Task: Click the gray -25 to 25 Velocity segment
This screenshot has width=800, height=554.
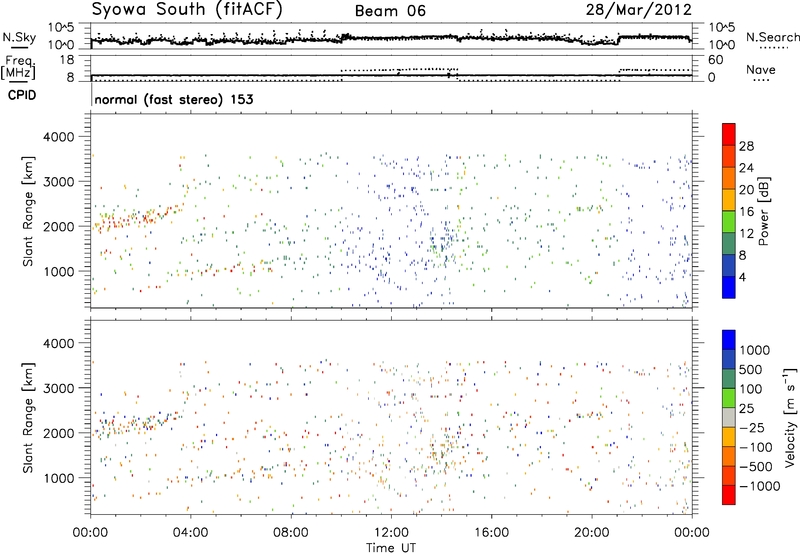Action: click(729, 417)
